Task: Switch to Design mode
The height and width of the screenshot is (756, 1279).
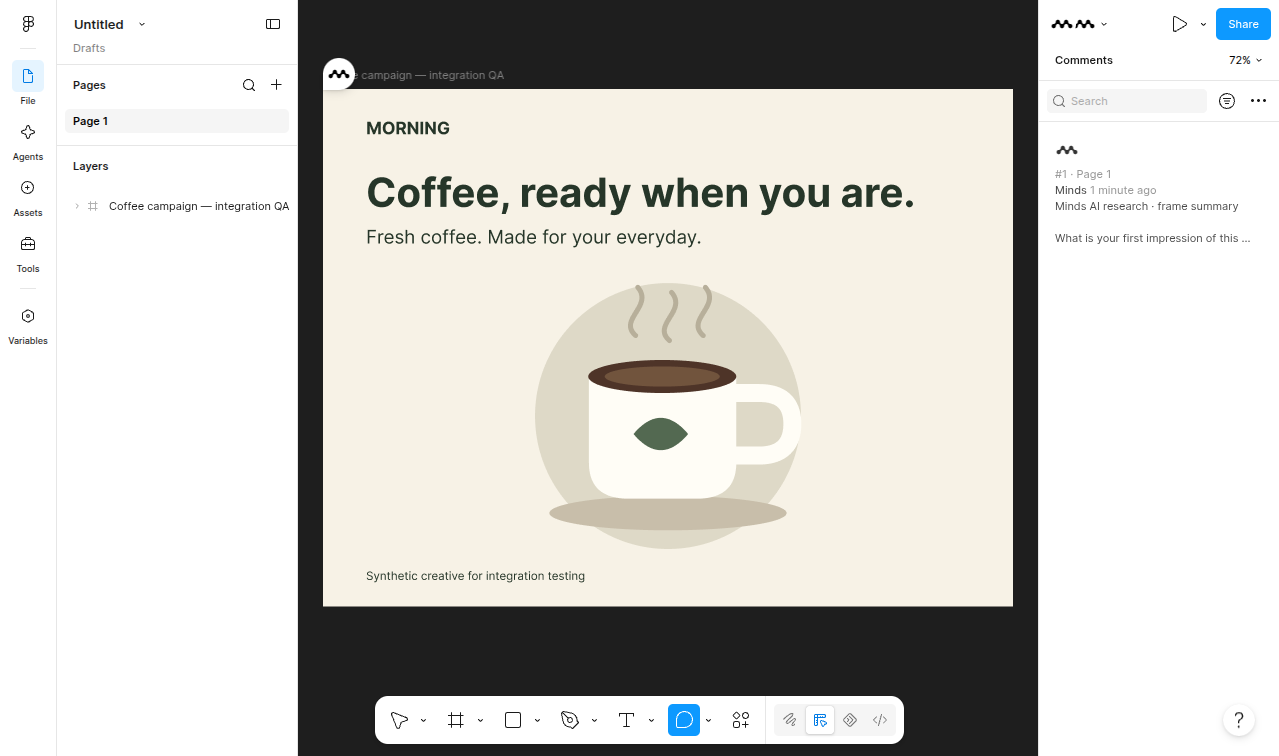Action: pos(820,720)
